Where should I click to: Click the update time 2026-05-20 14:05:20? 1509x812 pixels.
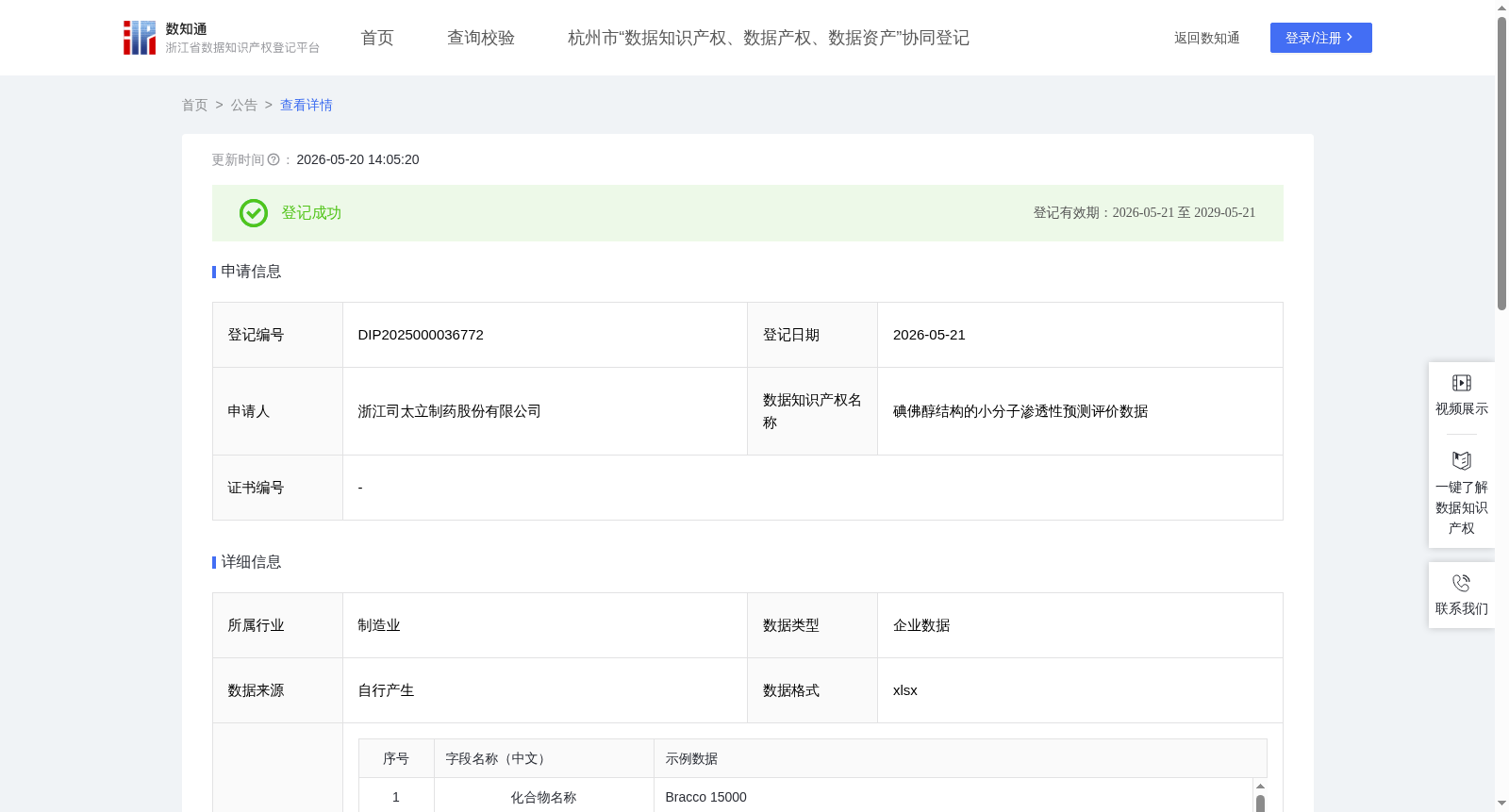(357, 159)
